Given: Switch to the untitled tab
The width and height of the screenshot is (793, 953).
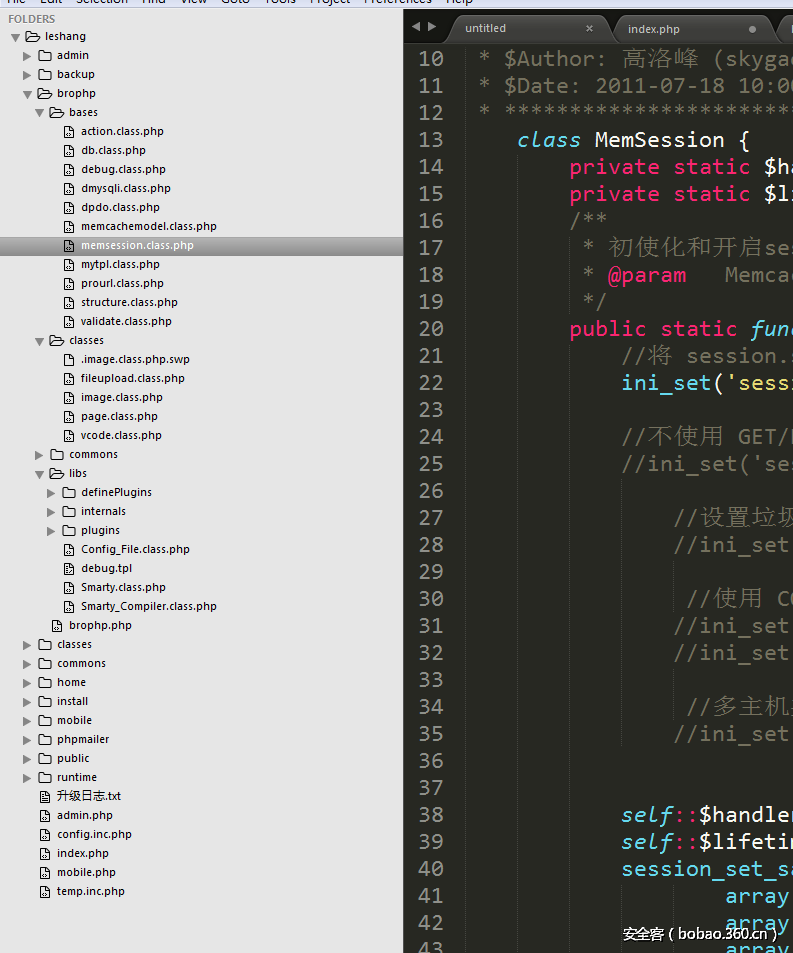Looking at the screenshot, I should [x=485, y=28].
